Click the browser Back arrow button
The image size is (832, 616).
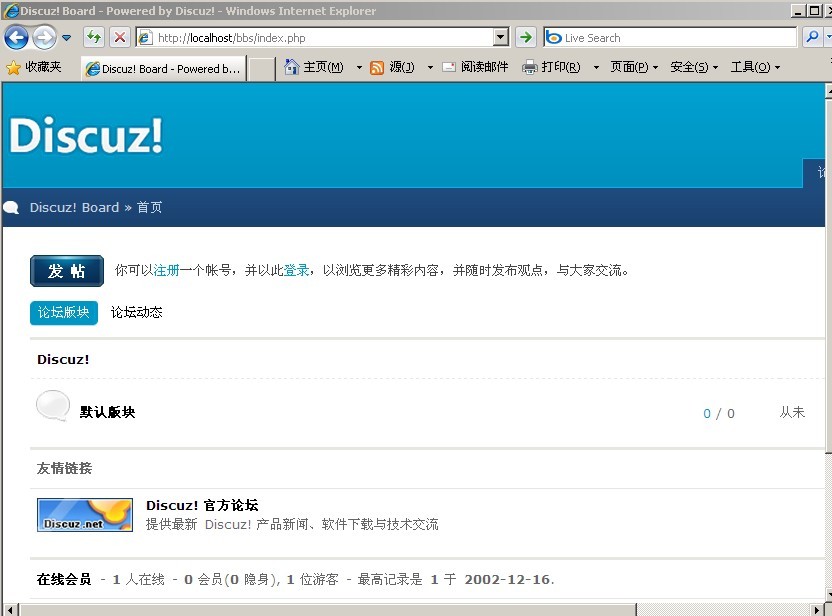click(x=16, y=38)
